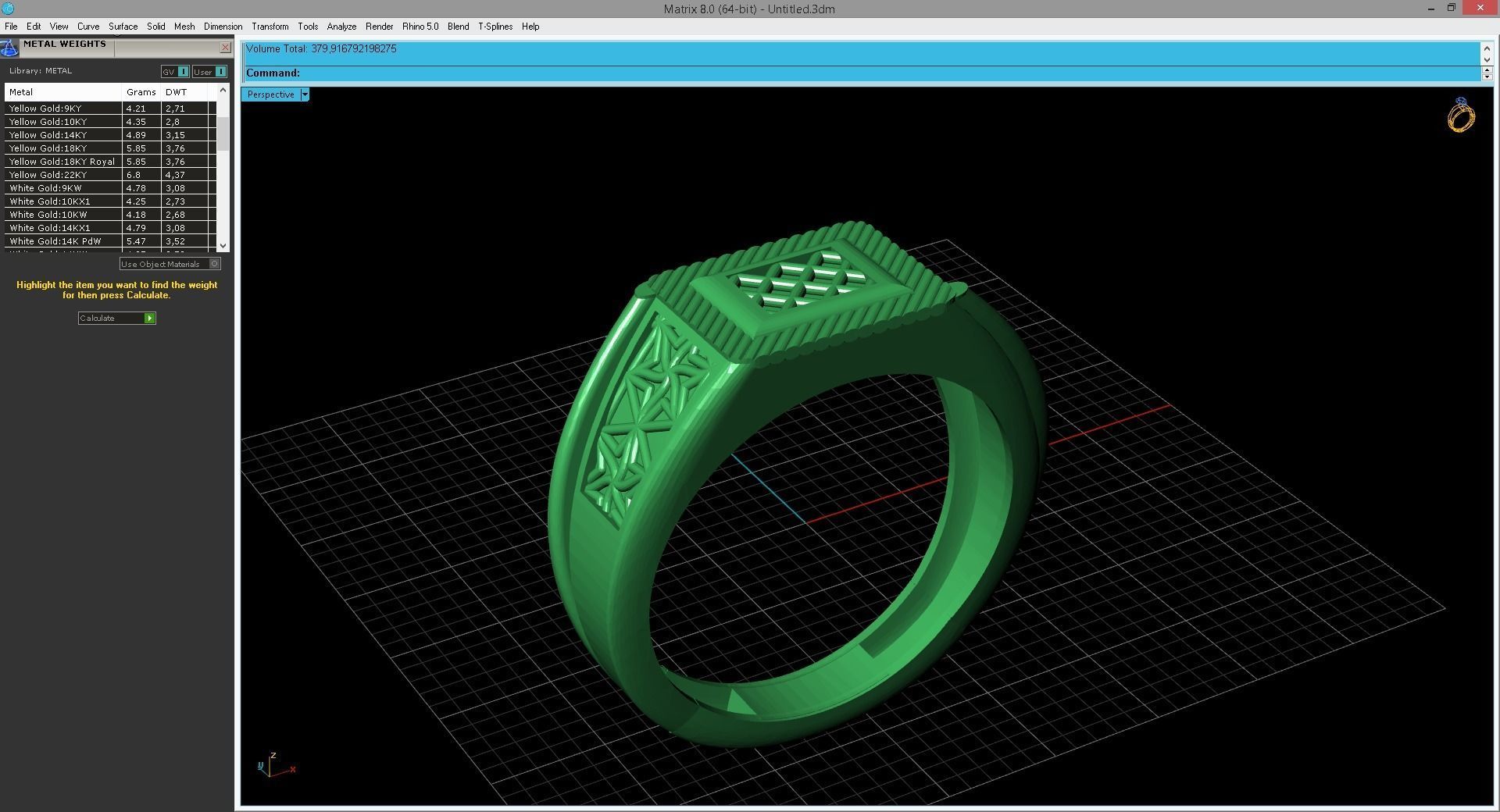1500x812 pixels.
Task: Select White Gold:14K PdW row
Action: [x=110, y=241]
